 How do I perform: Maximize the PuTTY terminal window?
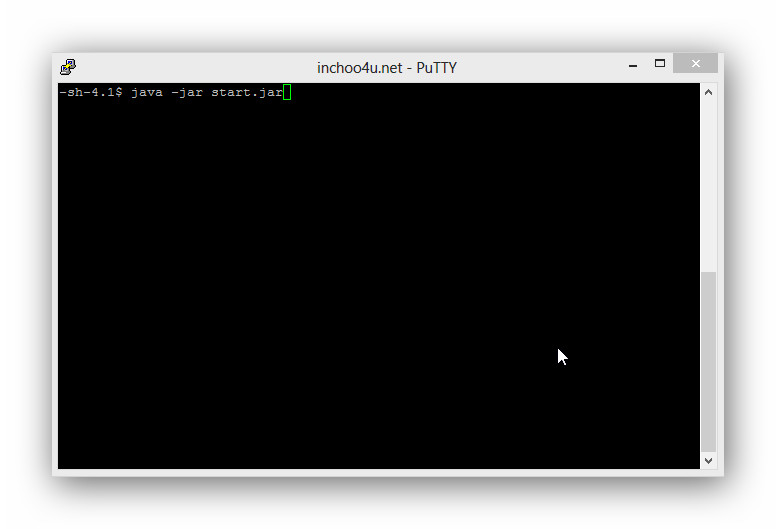[660, 63]
